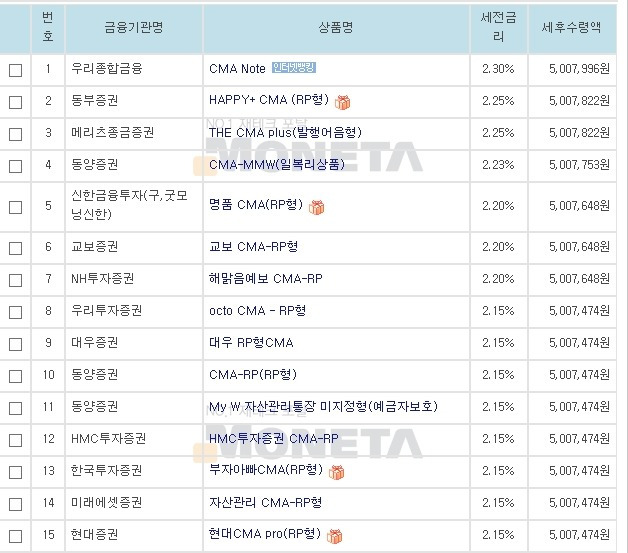Open My W 자산관리통장 미지정형 product

coord(323,407)
